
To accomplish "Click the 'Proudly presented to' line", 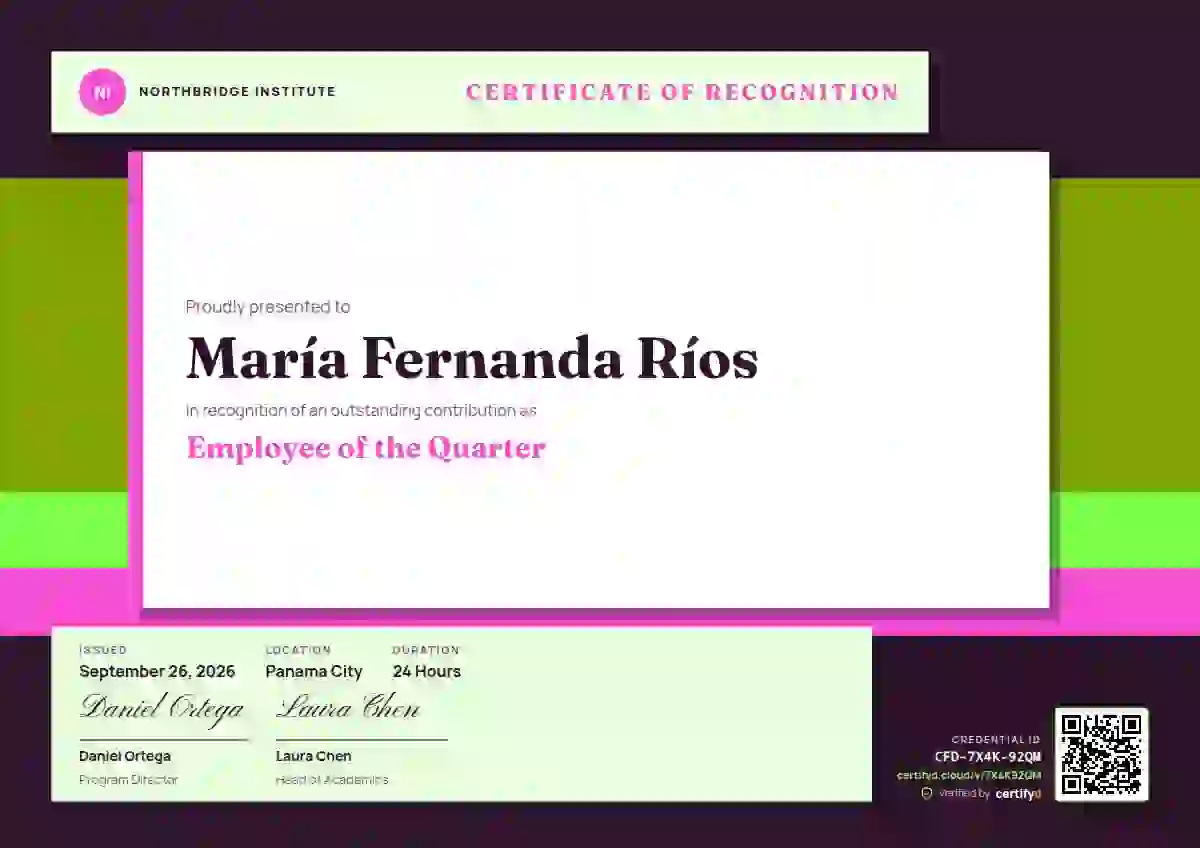I will point(268,307).
